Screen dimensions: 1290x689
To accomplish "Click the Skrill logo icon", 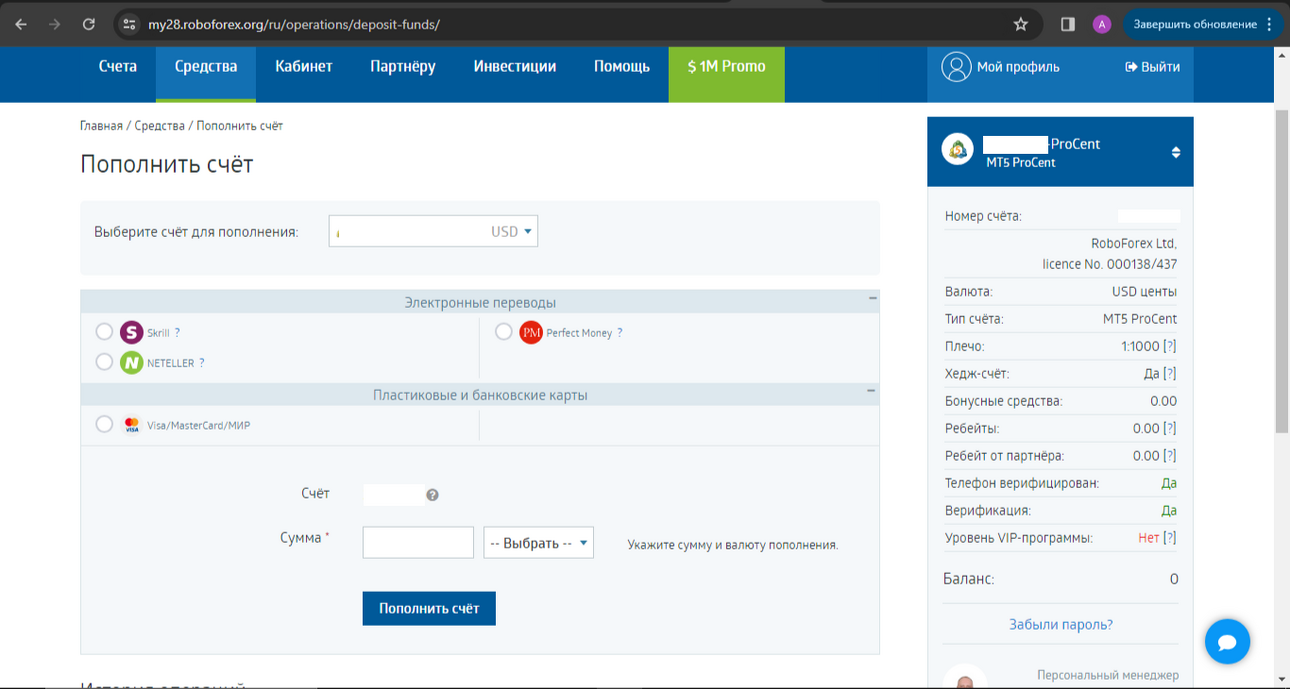I will [131, 332].
